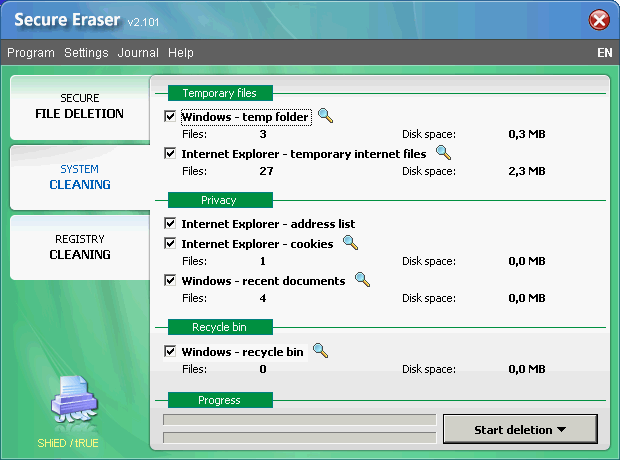The width and height of the screenshot is (620, 460).
Task: Open the Program menu
Action: 31,53
